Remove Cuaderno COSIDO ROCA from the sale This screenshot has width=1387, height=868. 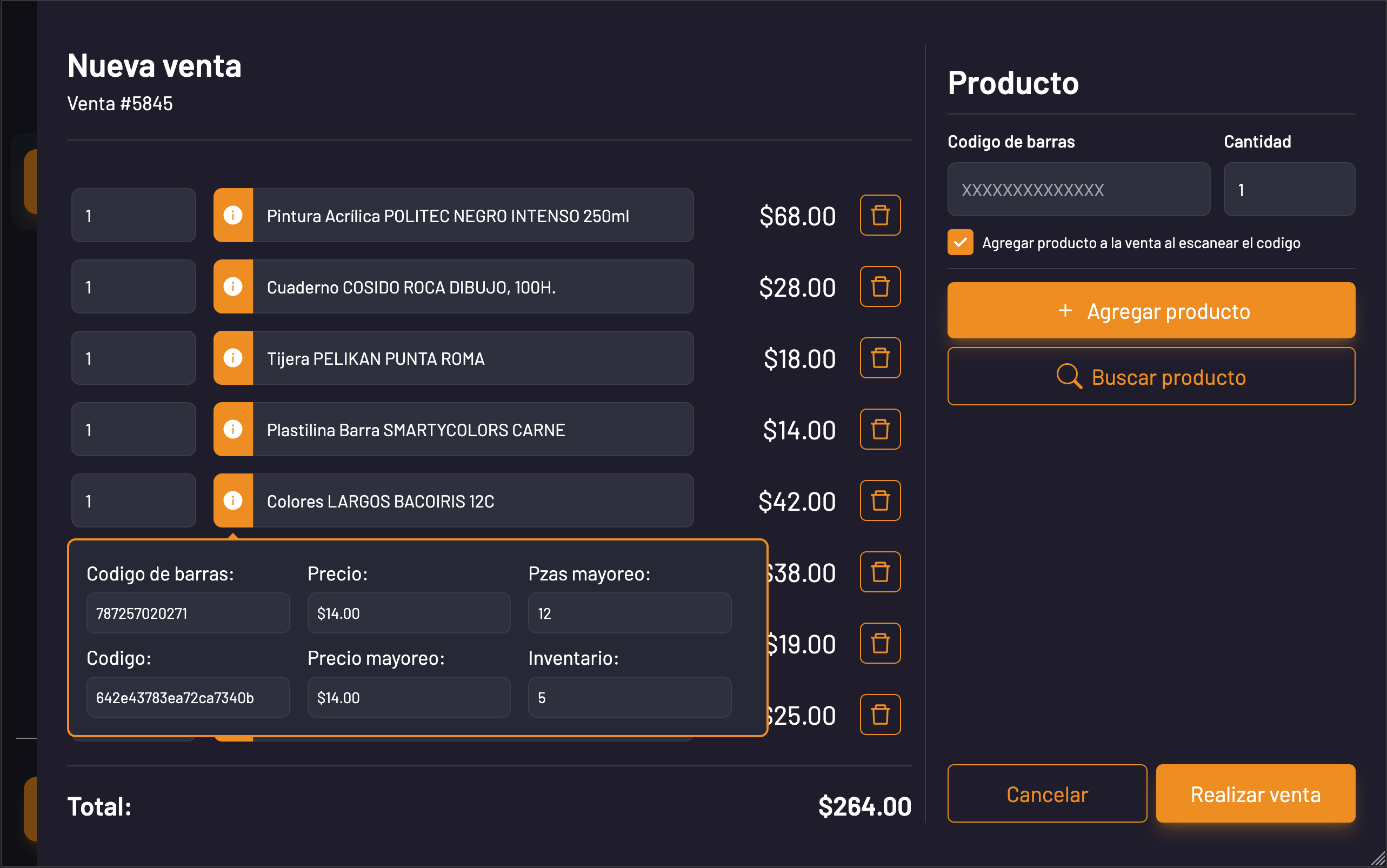pos(881,286)
